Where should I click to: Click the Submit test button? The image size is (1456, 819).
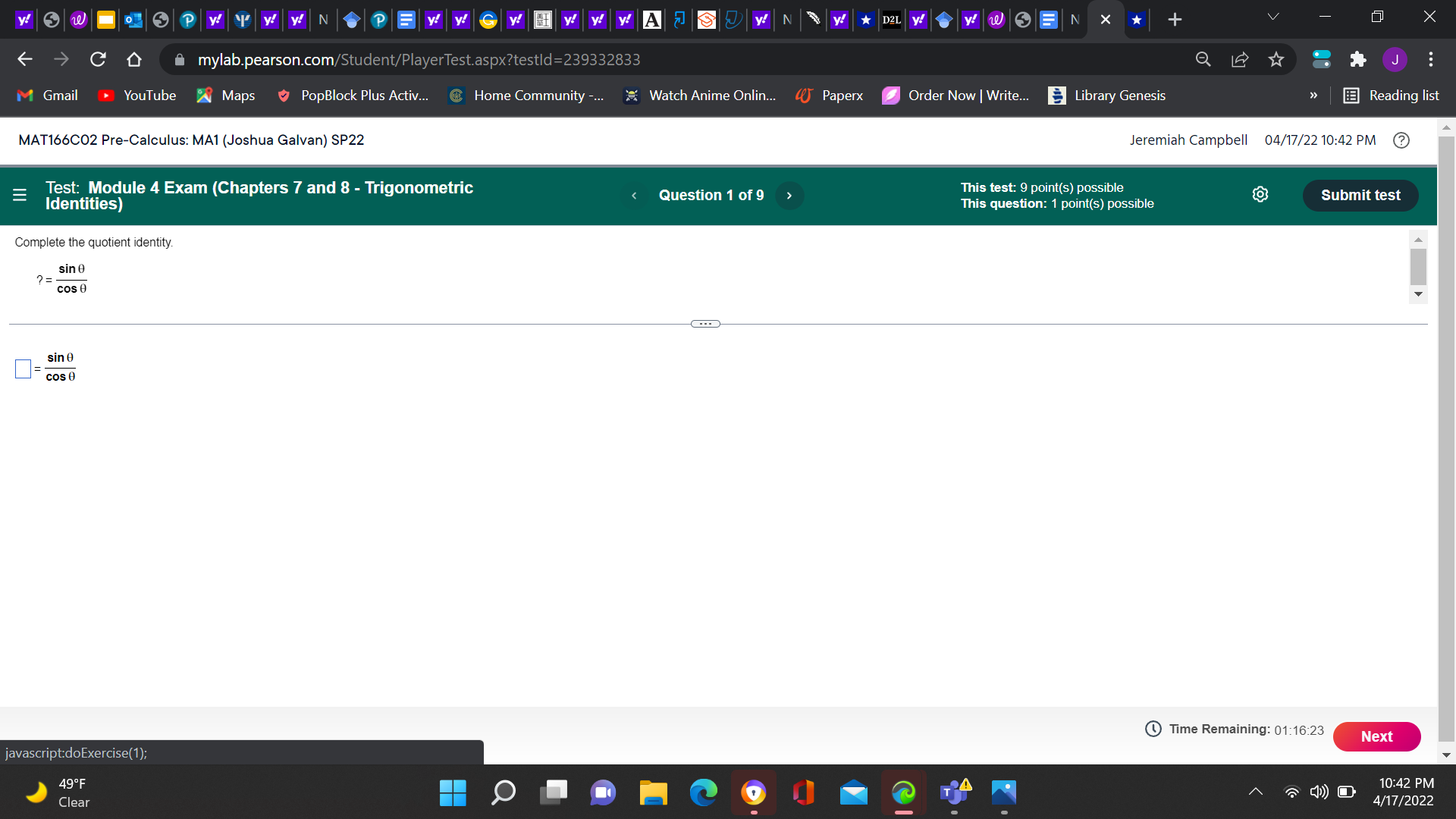point(1360,195)
